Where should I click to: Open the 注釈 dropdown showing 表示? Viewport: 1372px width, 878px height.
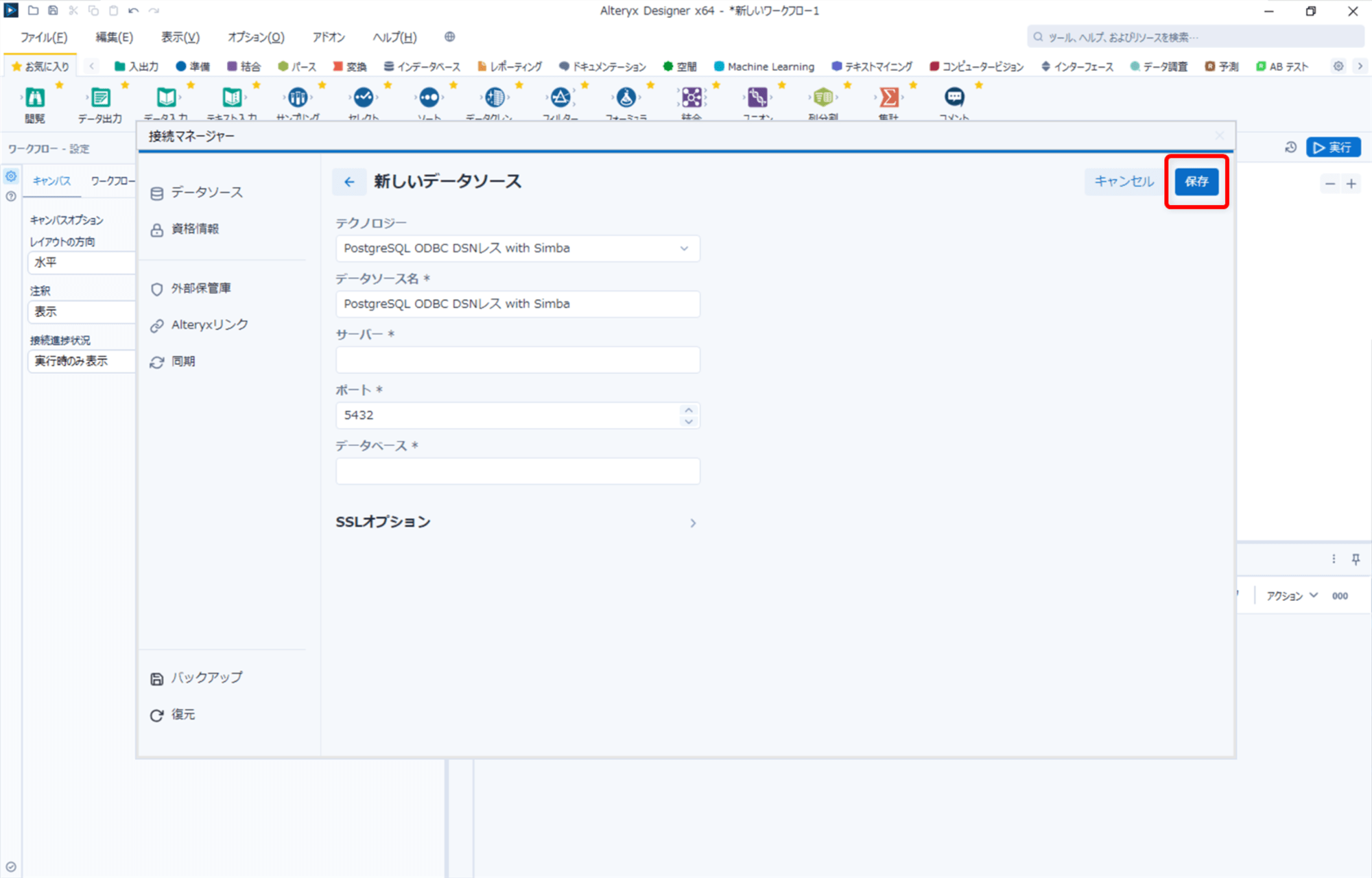click(x=82, y=311)
